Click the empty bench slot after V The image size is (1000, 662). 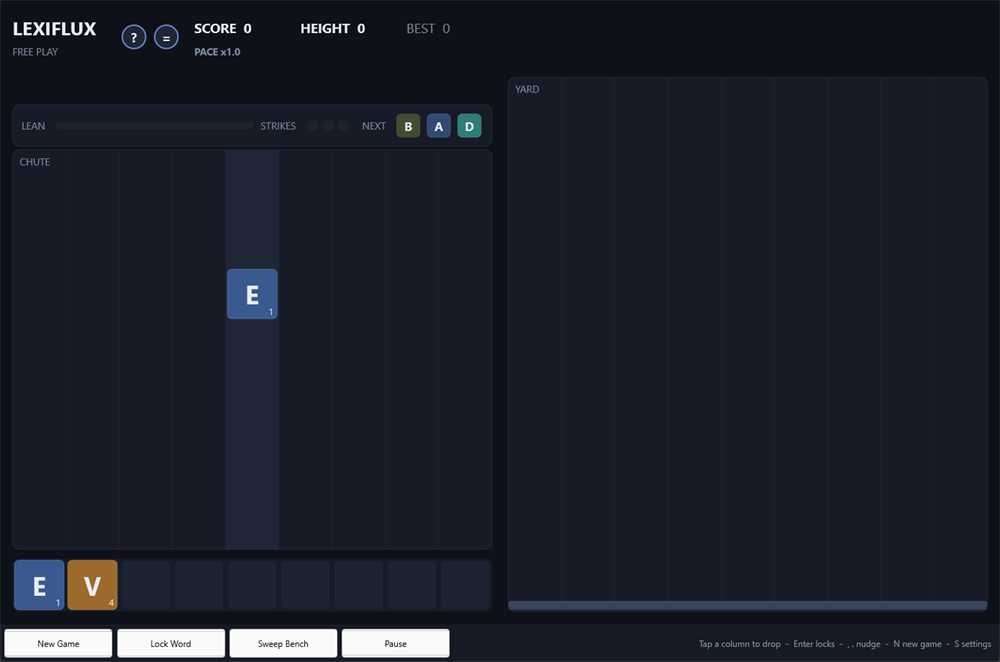[x=145, y=585]
